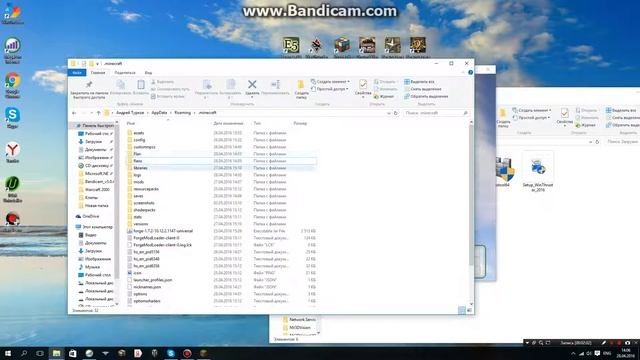Open recent locations dropdown next to Forward arrow
Image resolution: width=640 pixels, height=360 pixels.
click(x=91, y=113)
